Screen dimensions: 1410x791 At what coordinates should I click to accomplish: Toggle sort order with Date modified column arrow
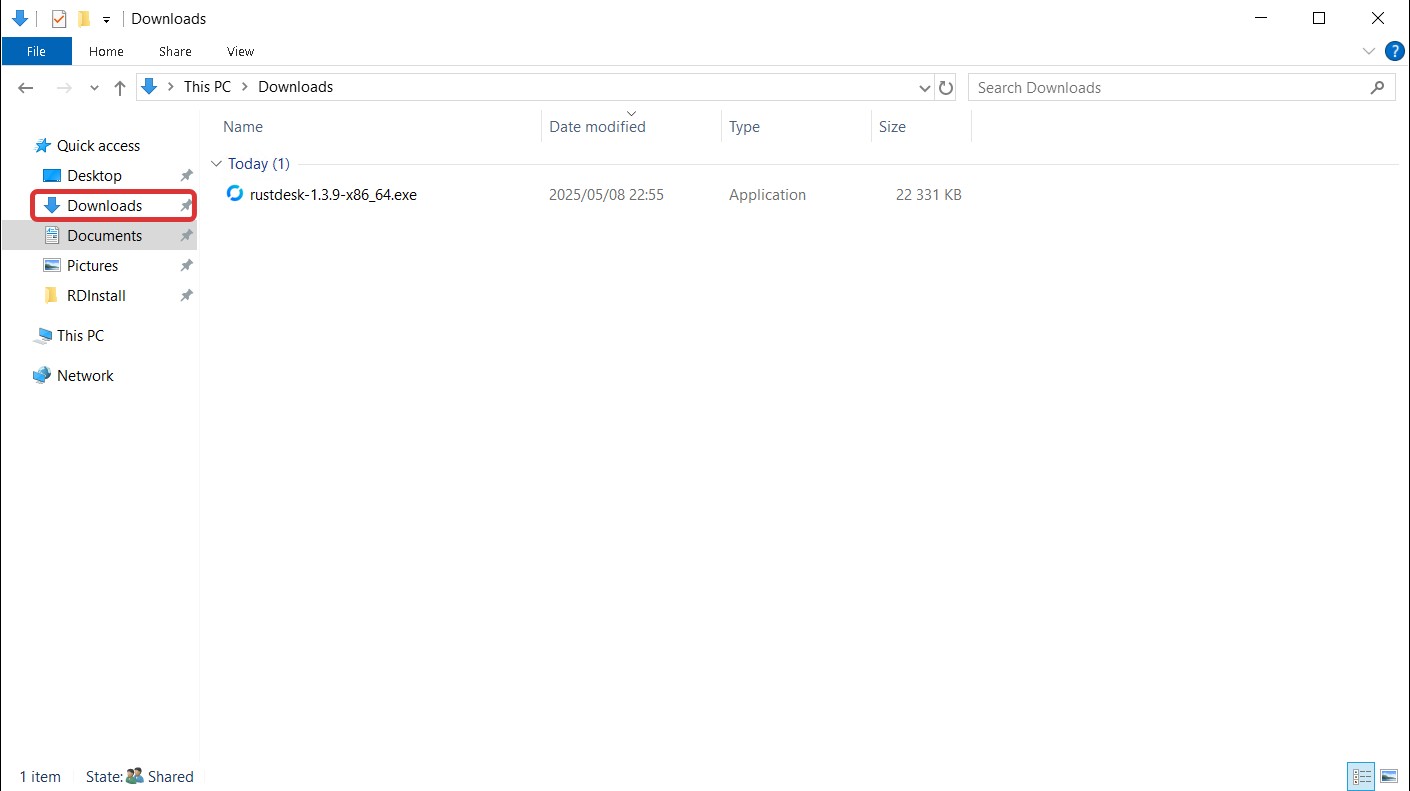point(631,113)
